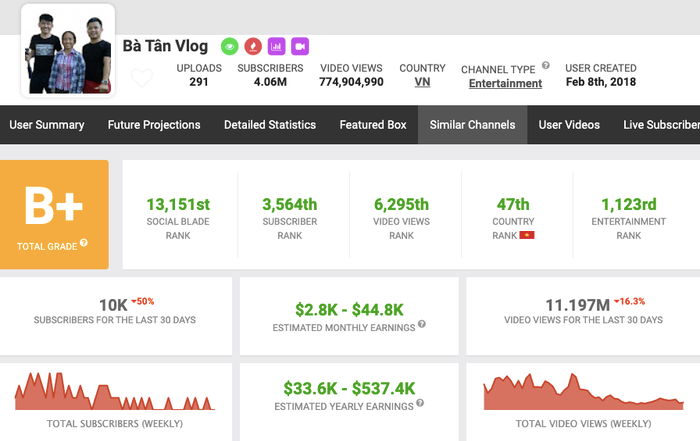Screen dimensions: 700x441
Task: Open the Detailed Statistics tab
Action: pyautogui.click(x=270, y=125)
